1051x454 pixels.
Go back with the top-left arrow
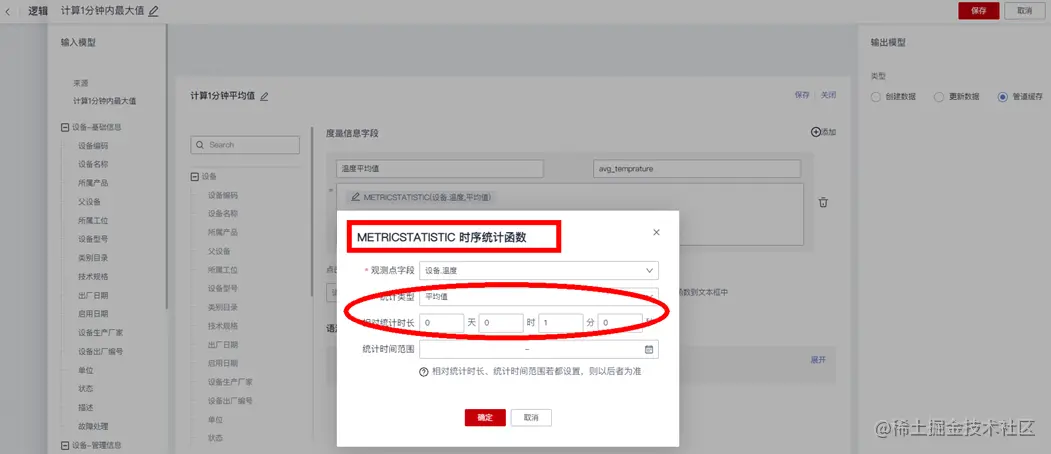7,11
